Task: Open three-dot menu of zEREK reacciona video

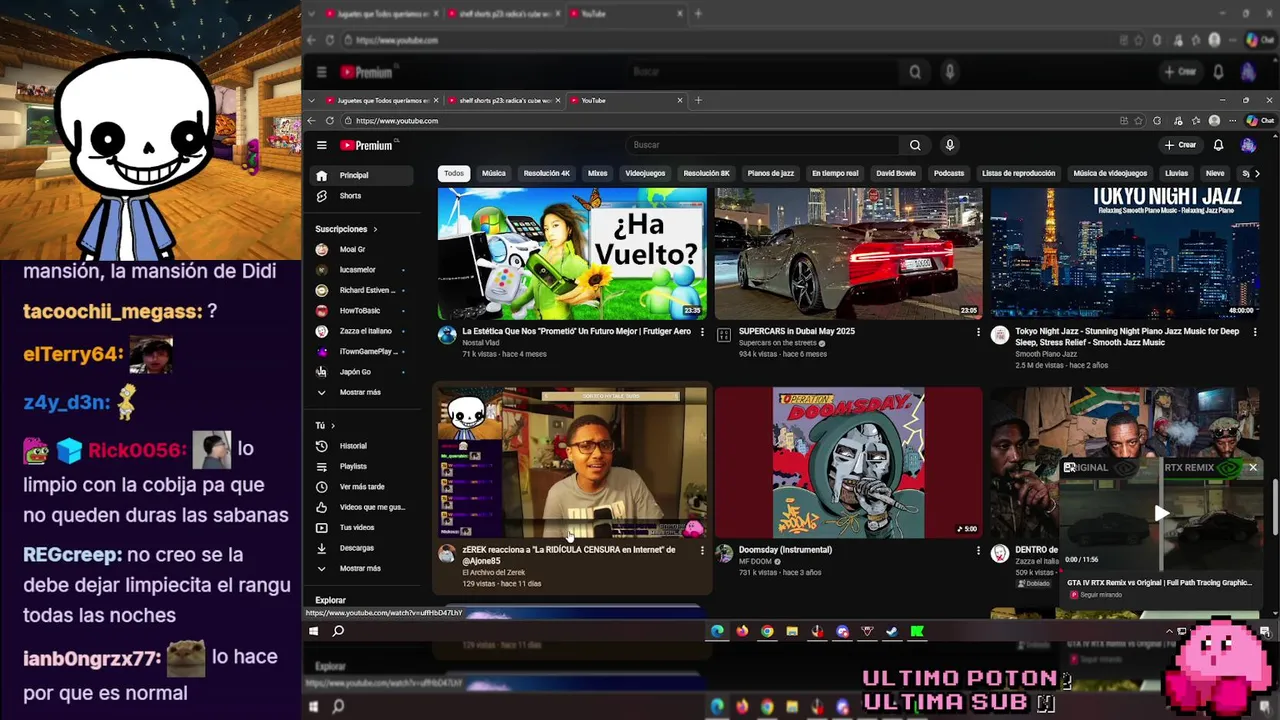Action: (702, 550)
